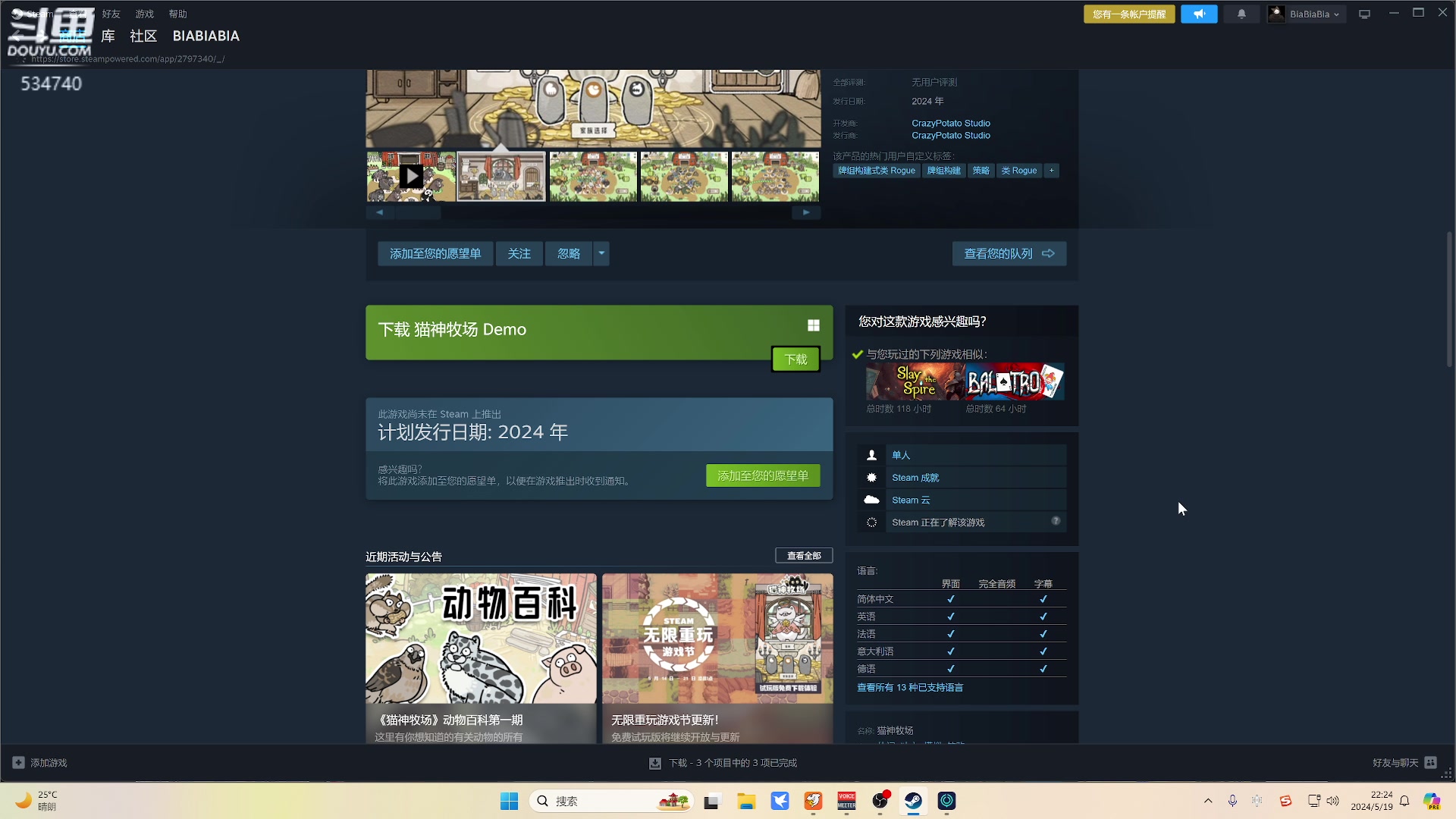Expand the 忽略 dropdown arrow
1456x819 pixels.
[x=601, y=253]
